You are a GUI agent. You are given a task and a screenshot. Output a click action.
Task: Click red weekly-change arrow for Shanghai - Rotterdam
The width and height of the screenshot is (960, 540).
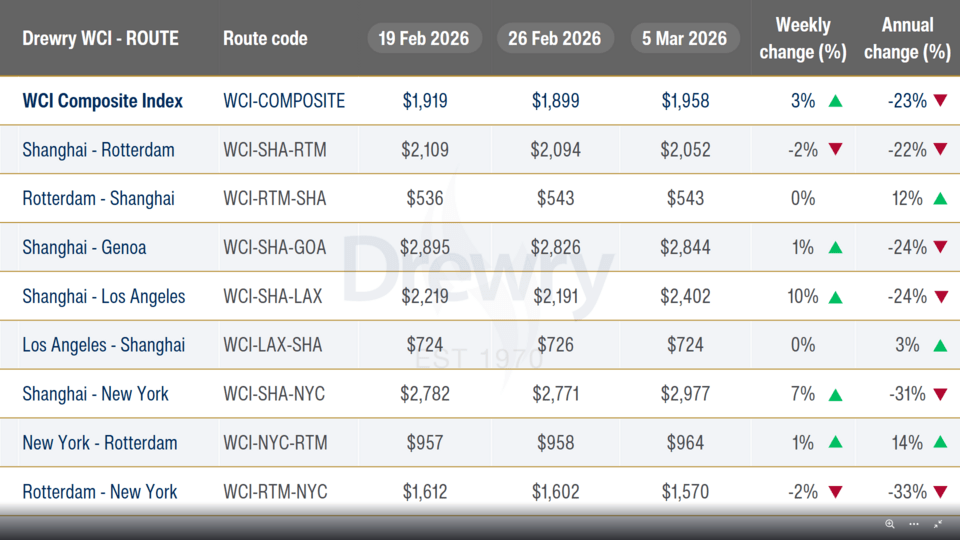(x=835, y=150)
